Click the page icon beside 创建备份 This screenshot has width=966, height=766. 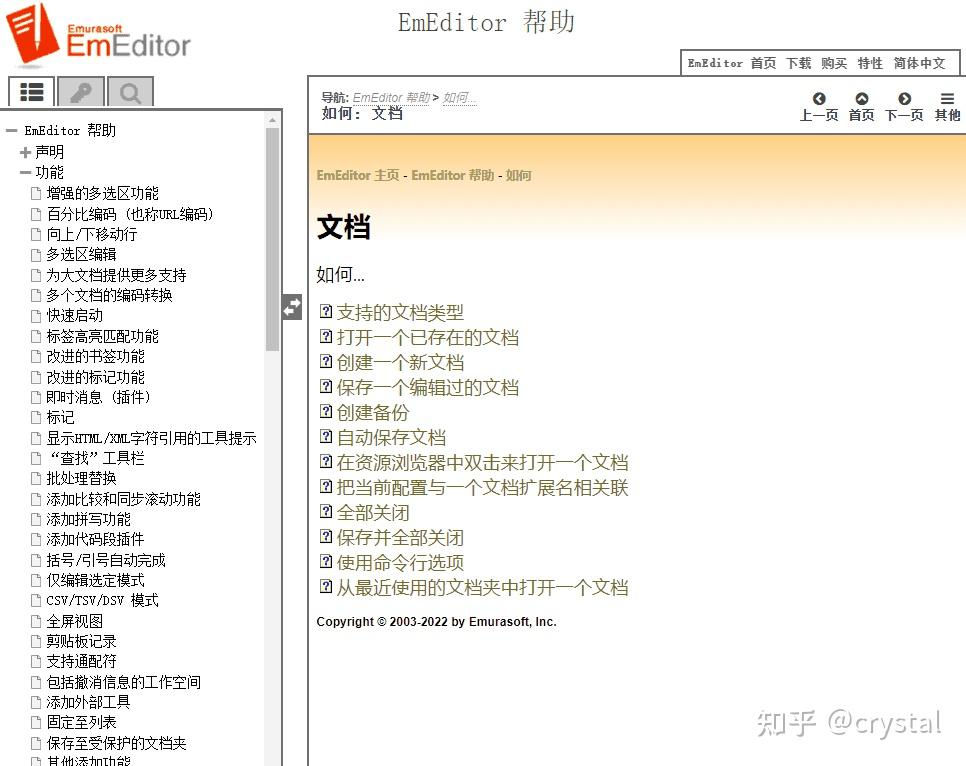(326, 412)
